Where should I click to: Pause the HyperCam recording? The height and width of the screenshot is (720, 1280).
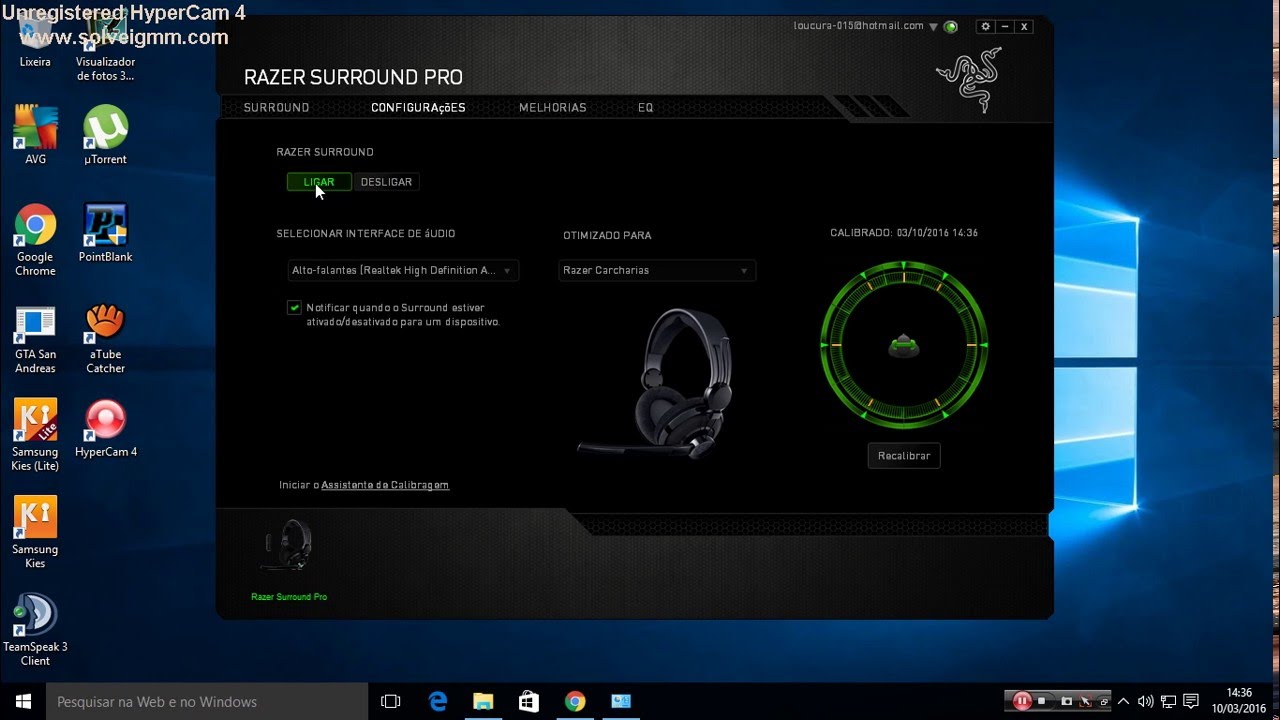pos(1021,700)
